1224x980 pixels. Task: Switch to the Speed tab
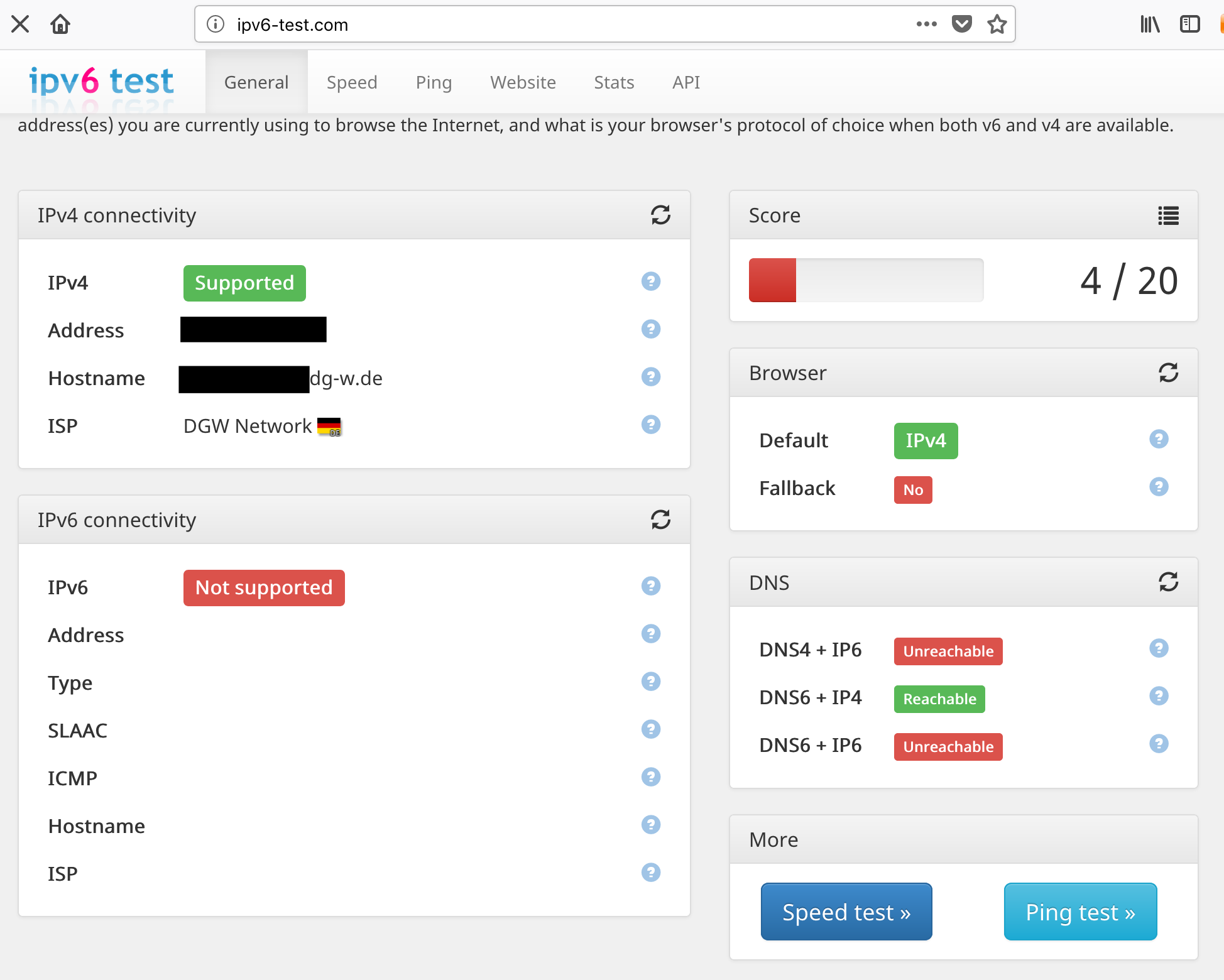[x=352, y=82]
